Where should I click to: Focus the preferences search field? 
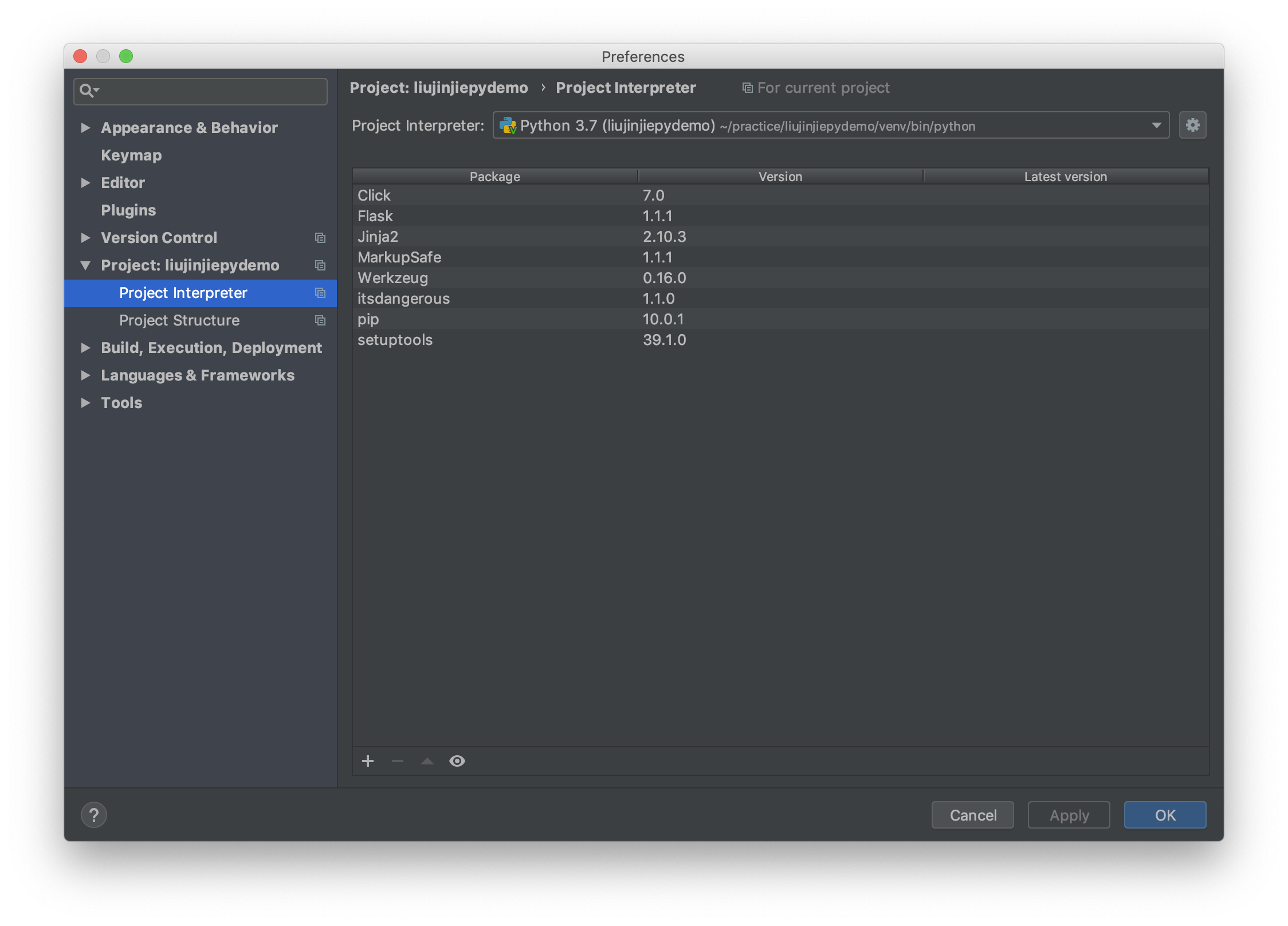[201, 91]
